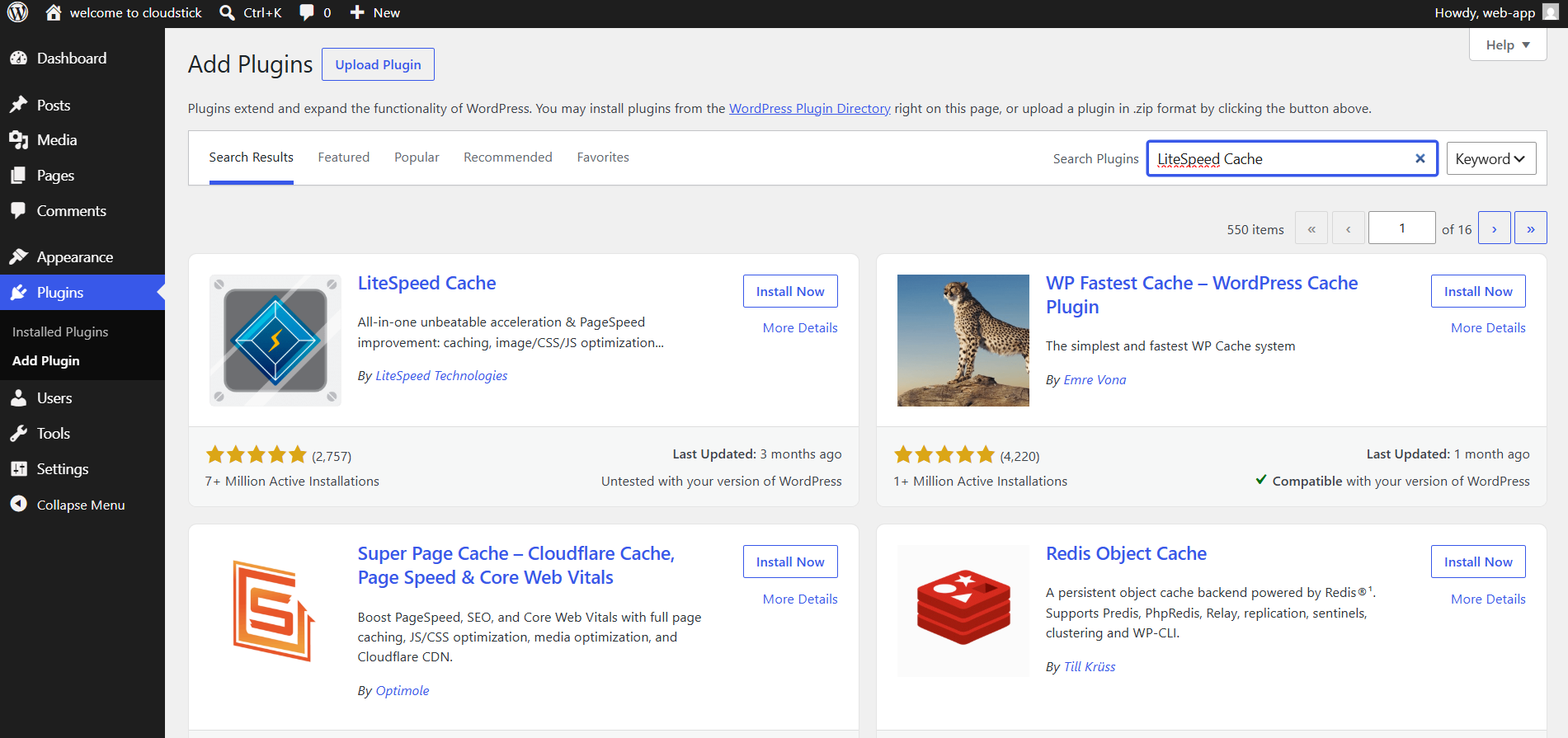The height and width of the screenshot is (738, 1568).
Task: Open Ctrl+K search magnifier icon
Action: click(x=227, y=12)
